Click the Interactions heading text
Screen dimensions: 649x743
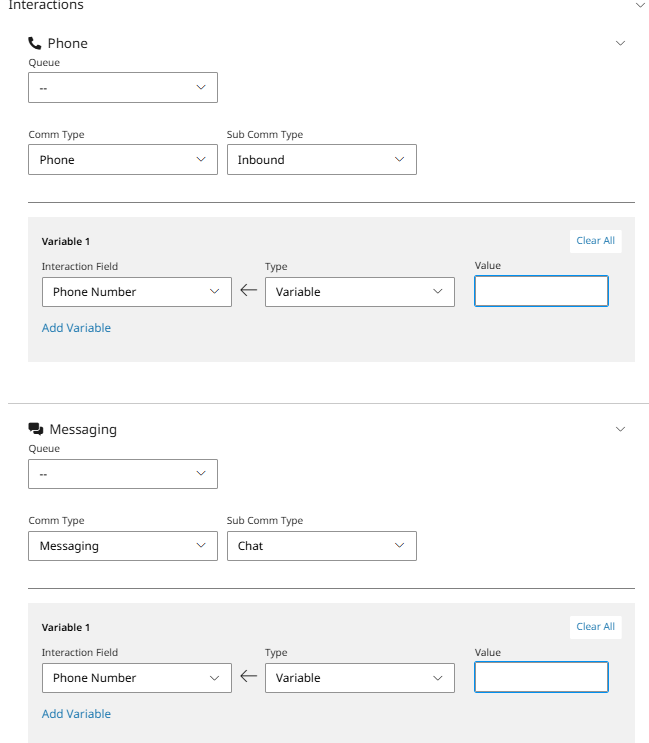[x=46, y=5]
